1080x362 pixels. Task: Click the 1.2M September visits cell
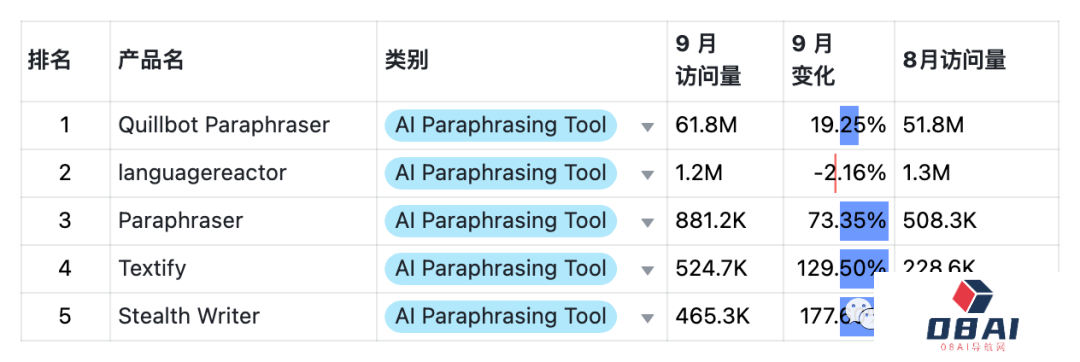(725, 173)
